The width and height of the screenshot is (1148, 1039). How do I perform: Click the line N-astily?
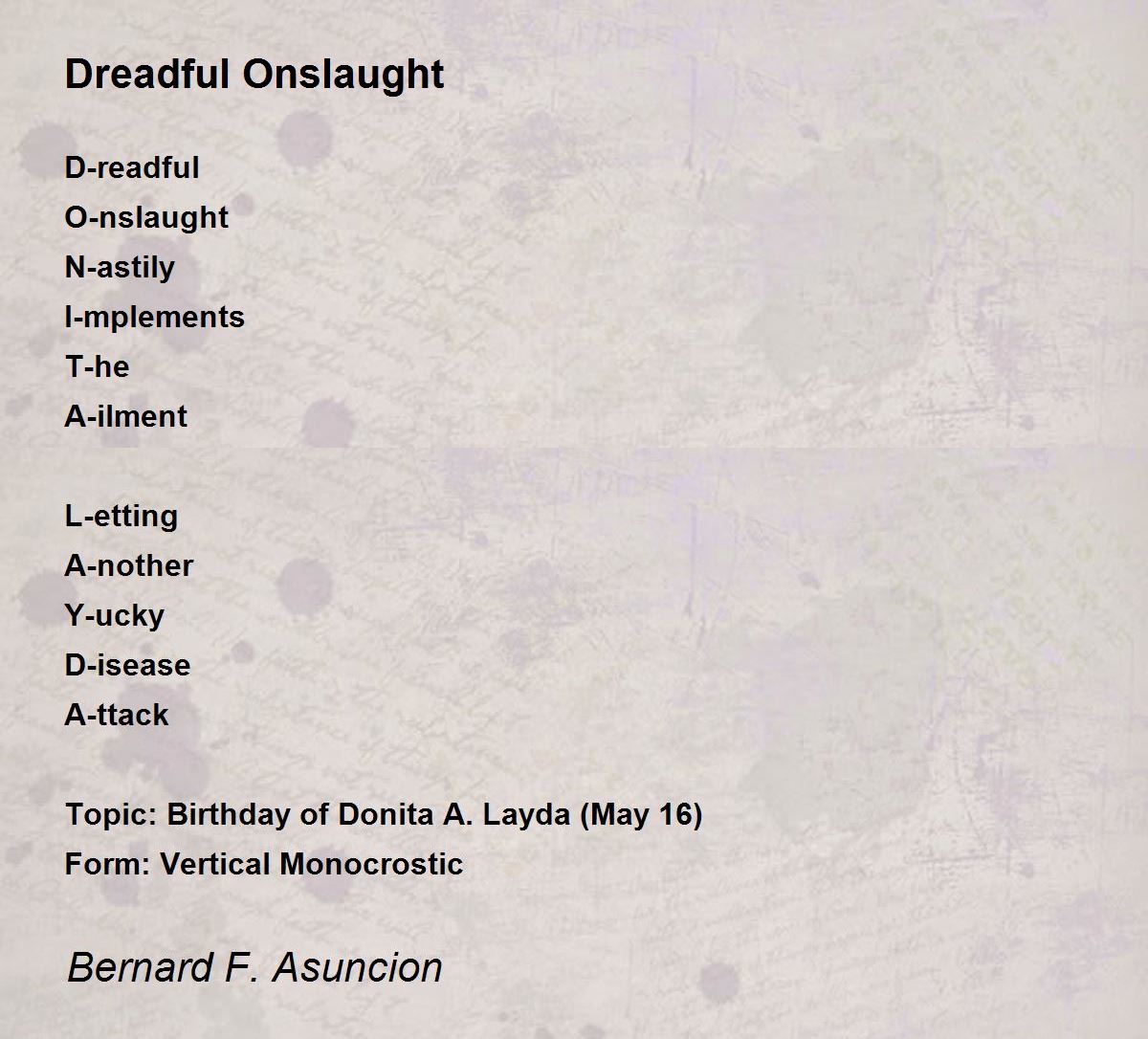click(x=120, y=268)
